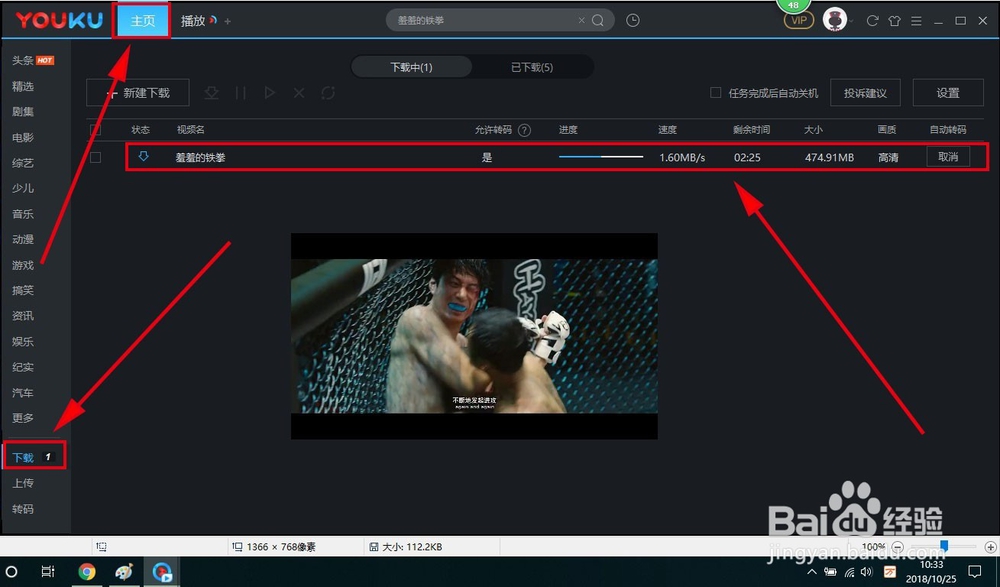
Task: Click the refresh icon in title bar
Action: pyautogui.click(x=872, y=20)
